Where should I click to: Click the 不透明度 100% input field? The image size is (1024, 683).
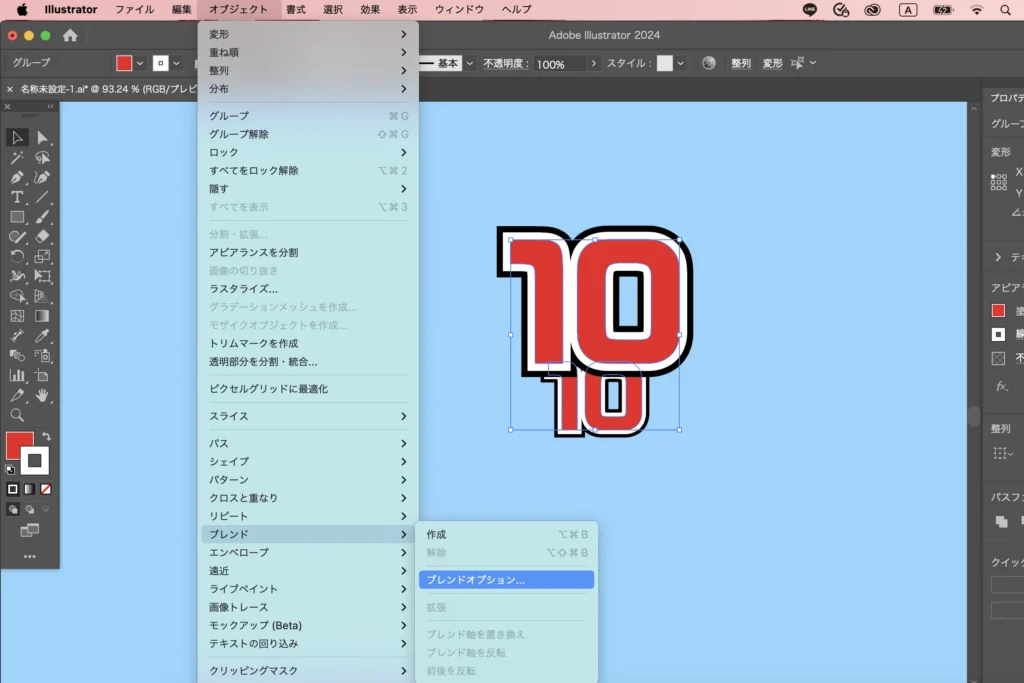click(x=558, y=63)
